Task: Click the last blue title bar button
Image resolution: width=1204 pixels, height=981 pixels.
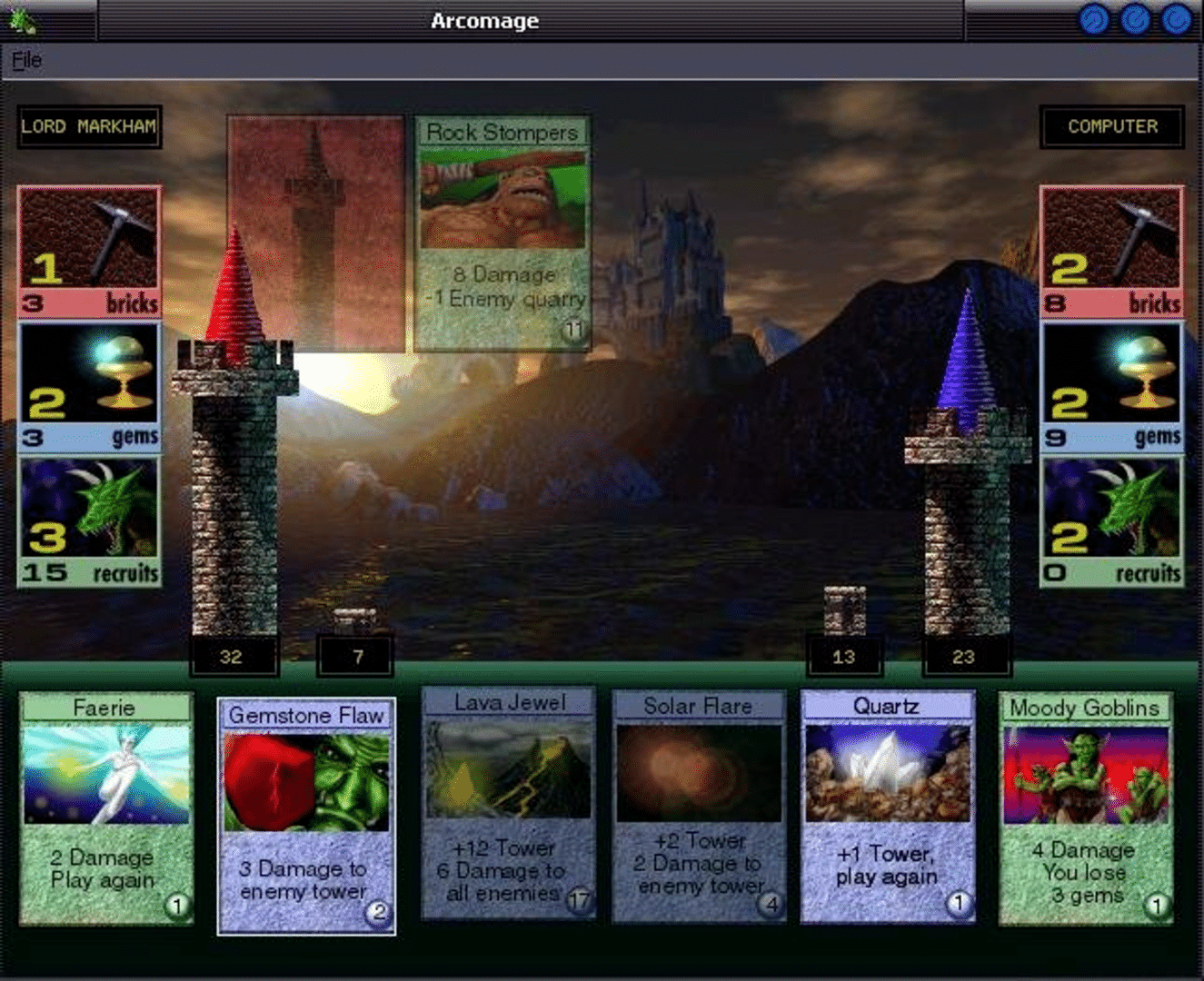Action: (1176, 19)
